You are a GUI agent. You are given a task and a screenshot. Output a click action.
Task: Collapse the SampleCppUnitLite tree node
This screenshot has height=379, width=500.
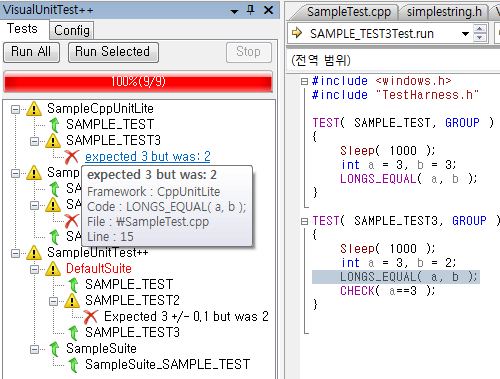15,109
